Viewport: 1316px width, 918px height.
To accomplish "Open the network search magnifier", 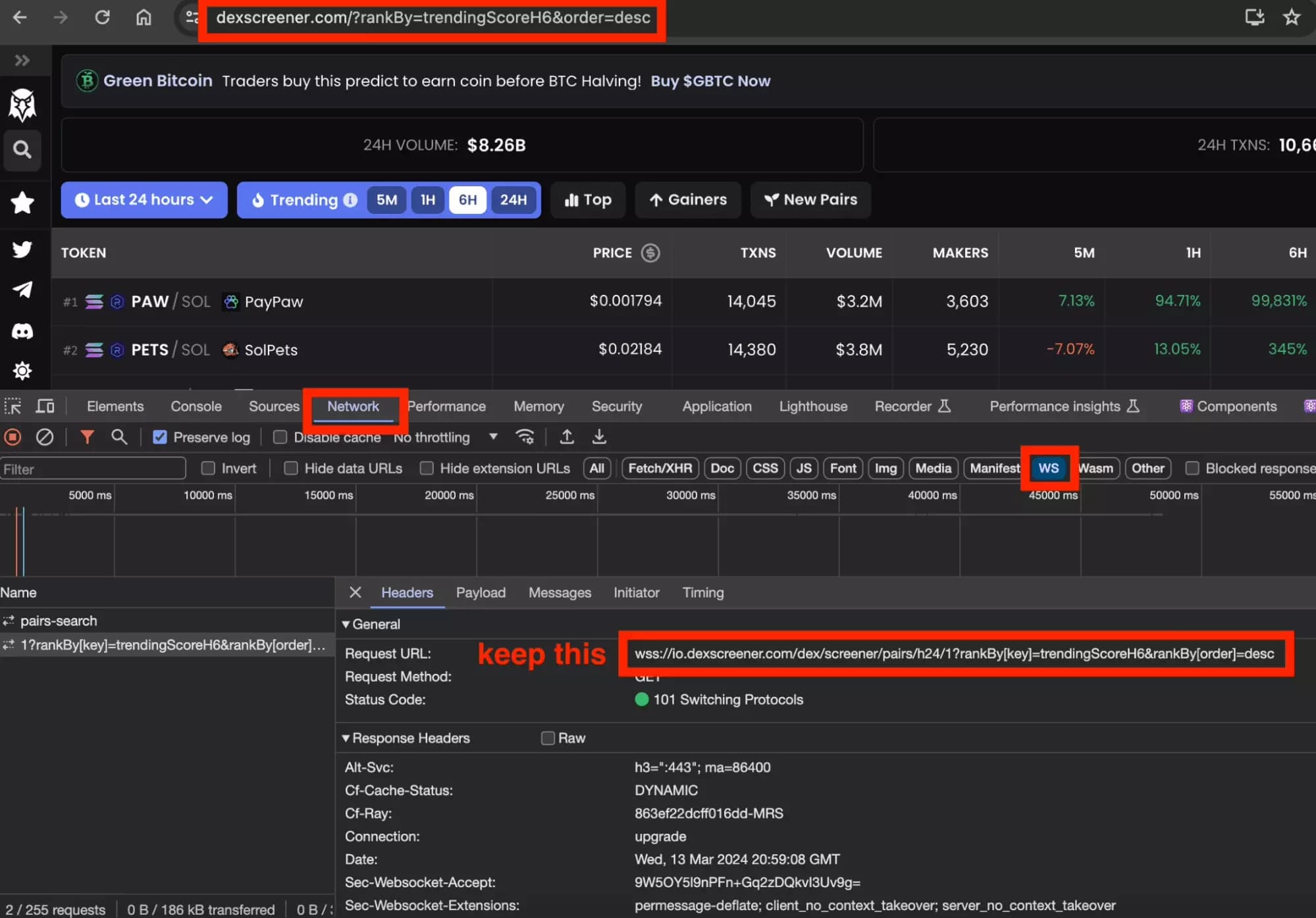I will coord(119,436).
